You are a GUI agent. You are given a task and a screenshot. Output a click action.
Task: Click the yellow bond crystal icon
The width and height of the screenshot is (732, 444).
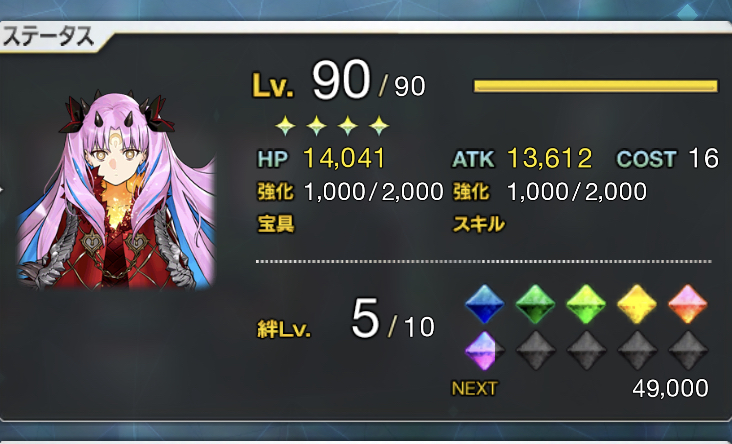tap(637, 304)
